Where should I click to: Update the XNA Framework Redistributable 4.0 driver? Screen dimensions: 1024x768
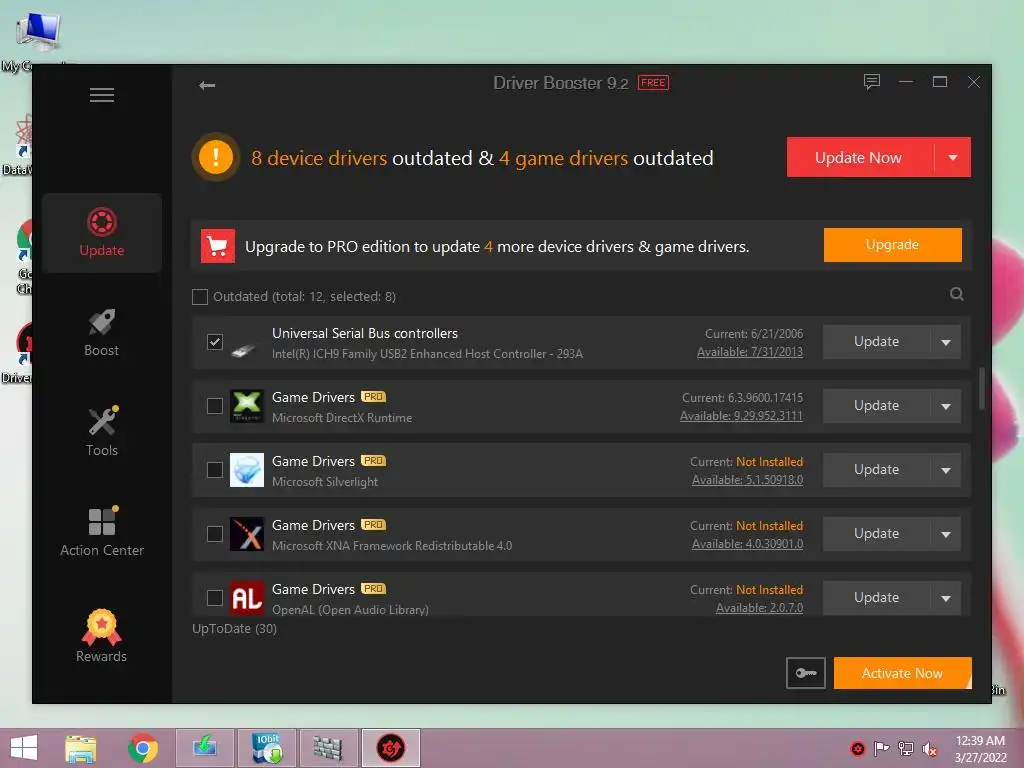[x=876, y=534]
